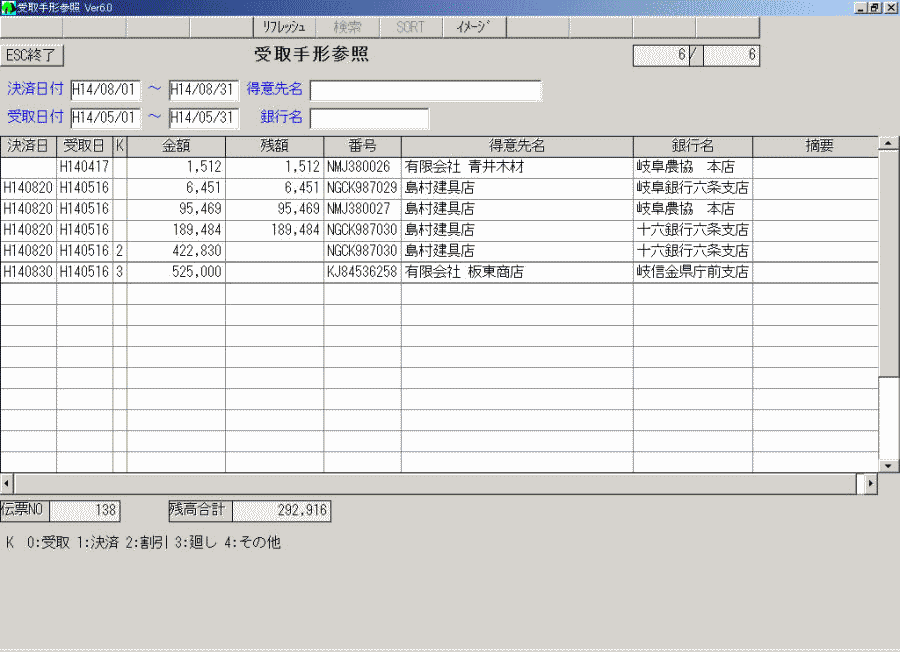Open the イメージ toolbar button
900x652 pixels.
coord(474,27)
